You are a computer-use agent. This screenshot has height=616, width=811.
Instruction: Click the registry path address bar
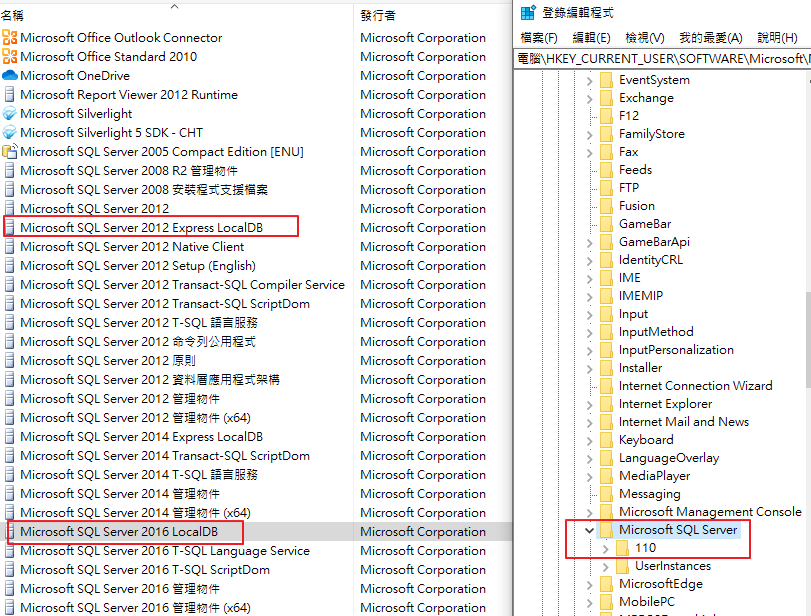tap(663, 58)
